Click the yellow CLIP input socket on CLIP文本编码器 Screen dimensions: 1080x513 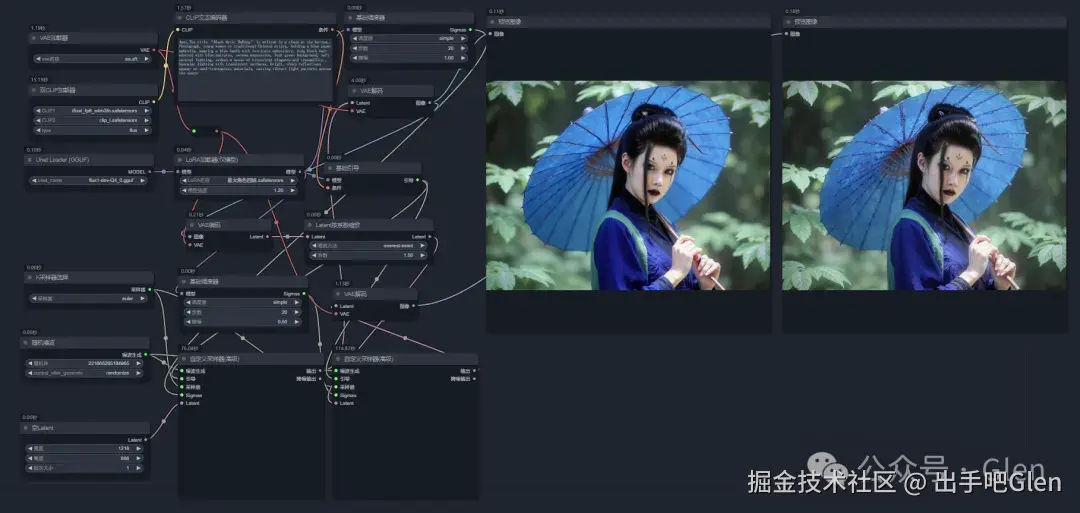click(x=178, y=30)
